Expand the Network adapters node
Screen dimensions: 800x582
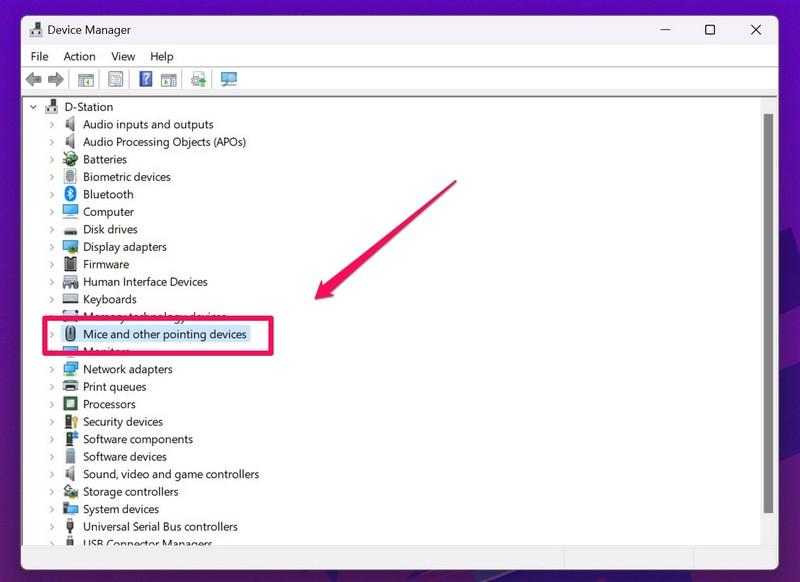click(x=52, y=370)
